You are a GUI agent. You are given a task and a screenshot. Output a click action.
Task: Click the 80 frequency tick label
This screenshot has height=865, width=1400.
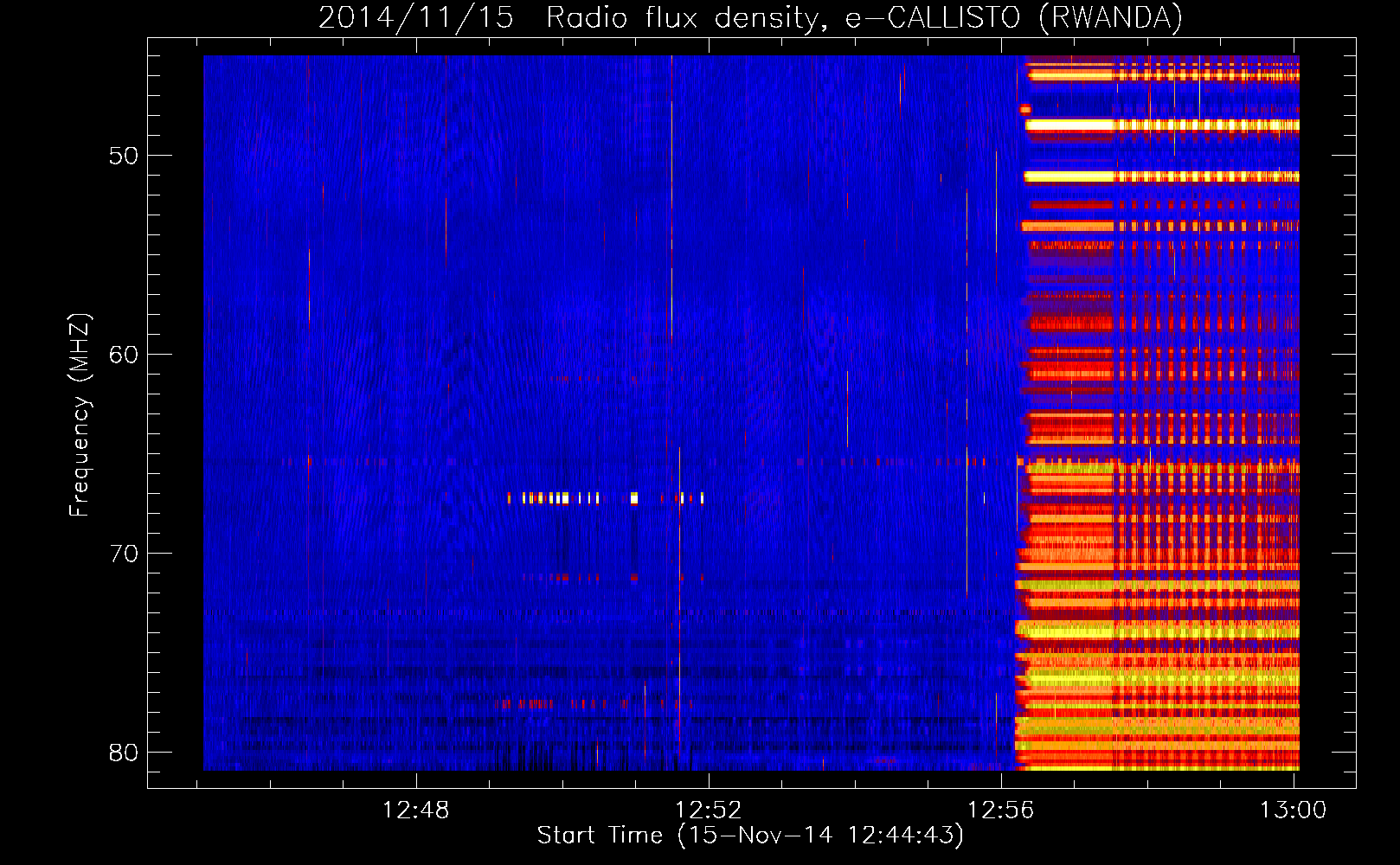click(124, 753)
